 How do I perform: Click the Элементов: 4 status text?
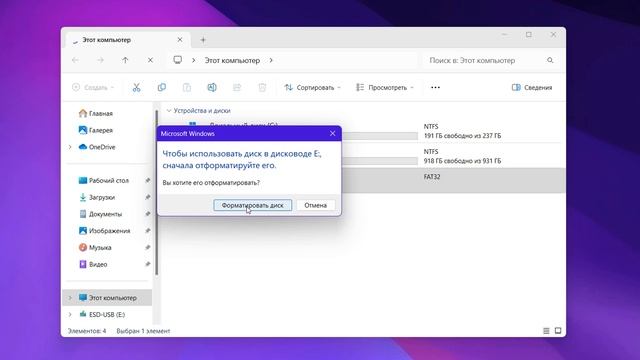pyautogui.click(x=87, y=331)
